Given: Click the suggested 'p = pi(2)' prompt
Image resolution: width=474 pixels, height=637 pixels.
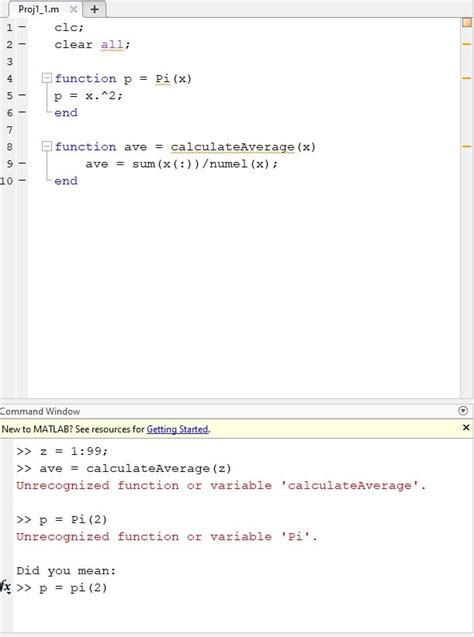Looking at the screenshot, I should pyautogui.click(x=73, y=588).
